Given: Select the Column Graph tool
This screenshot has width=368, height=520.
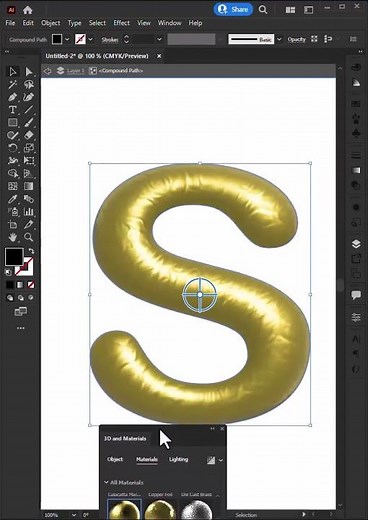Looking at the screenshot, I should [29, 212].
